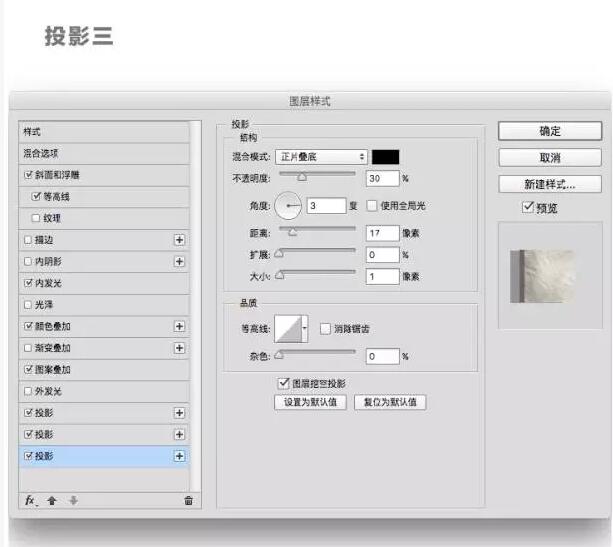Disable the 内发光 checkbox
The height and width of the screenshot is (547, 613).
click(28, 283)
